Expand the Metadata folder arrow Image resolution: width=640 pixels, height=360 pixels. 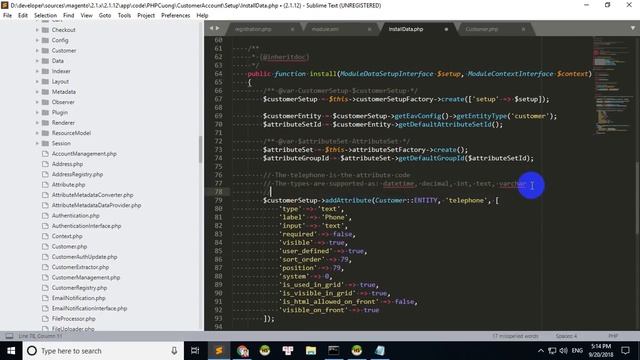(x=37, y=92)
